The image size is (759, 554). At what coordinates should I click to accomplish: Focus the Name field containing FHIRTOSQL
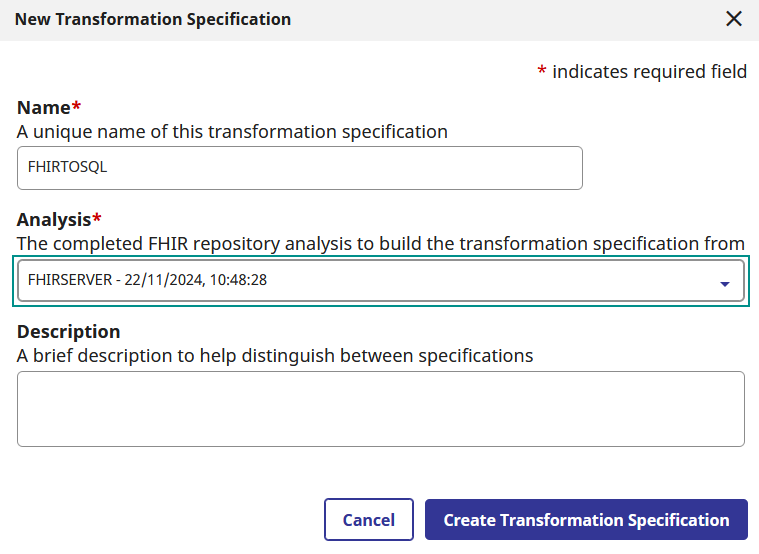[x=299, y=168]
